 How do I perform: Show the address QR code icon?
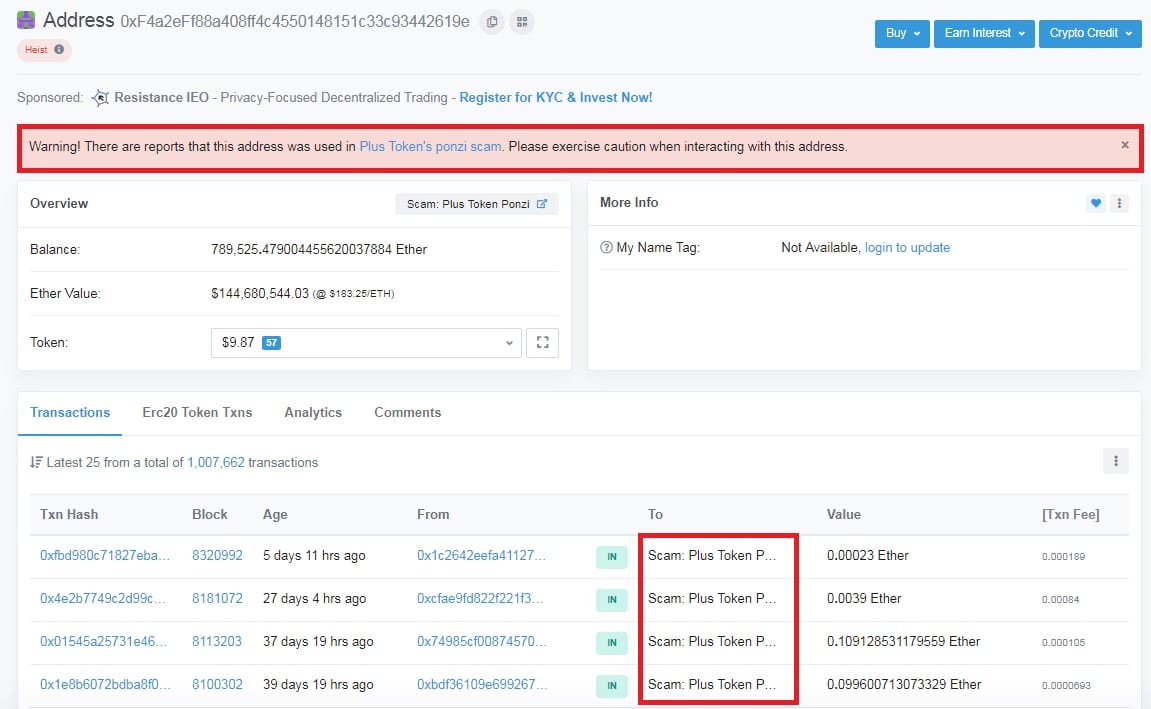tap(522, 22)
